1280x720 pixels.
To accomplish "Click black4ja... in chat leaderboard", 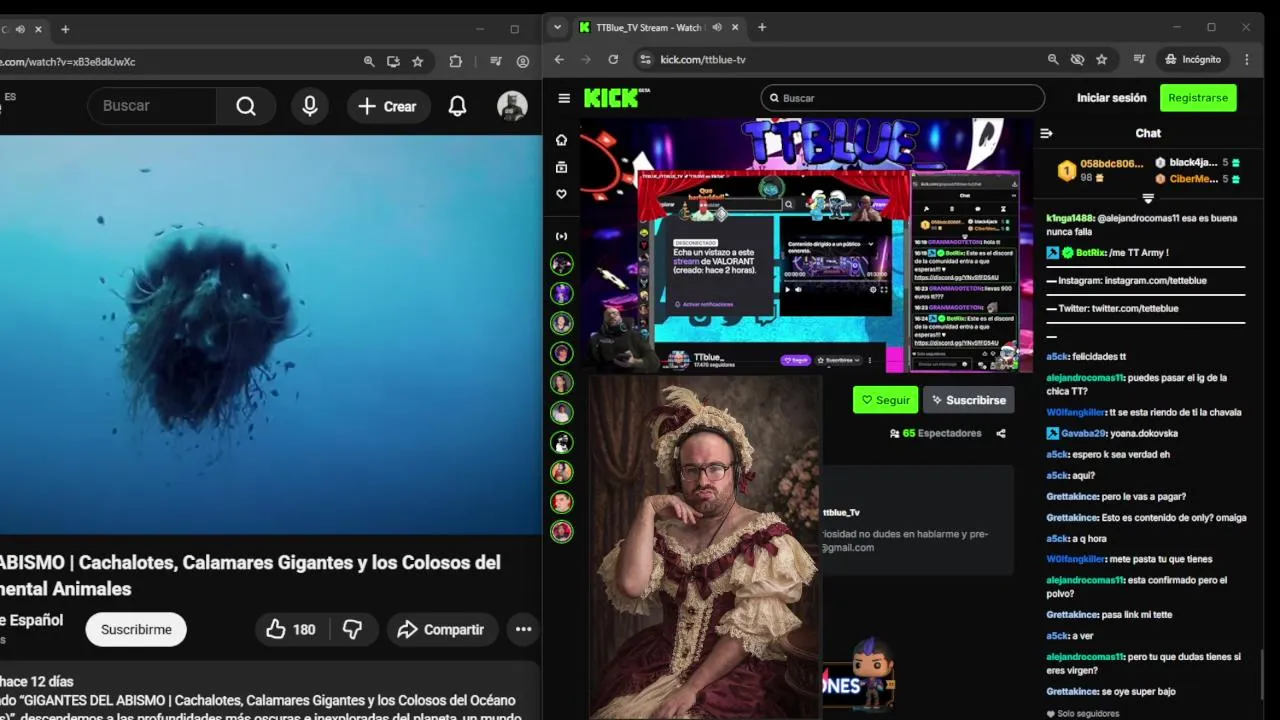I will pos(1193,162).
